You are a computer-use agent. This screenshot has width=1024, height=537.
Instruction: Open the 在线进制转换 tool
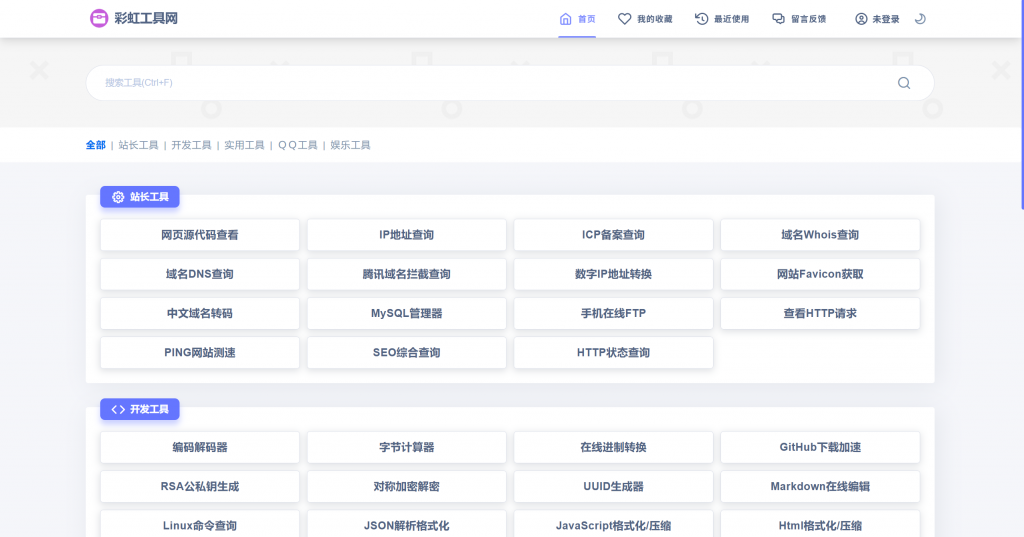tap(613, 448)
